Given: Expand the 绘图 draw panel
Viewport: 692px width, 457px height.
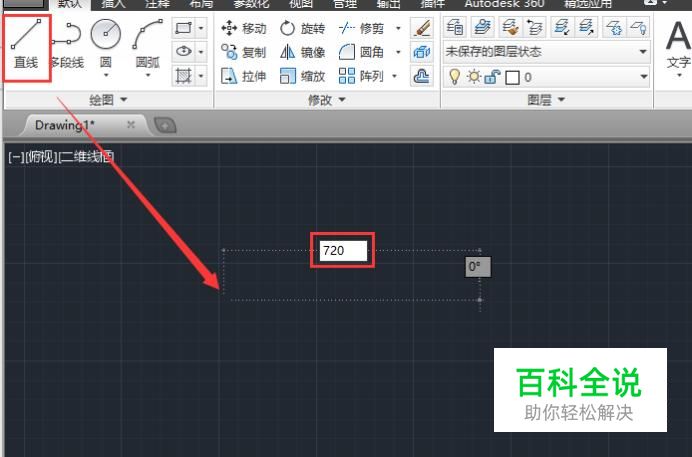Looking at the screenshot, I should [x=108, y=100].
